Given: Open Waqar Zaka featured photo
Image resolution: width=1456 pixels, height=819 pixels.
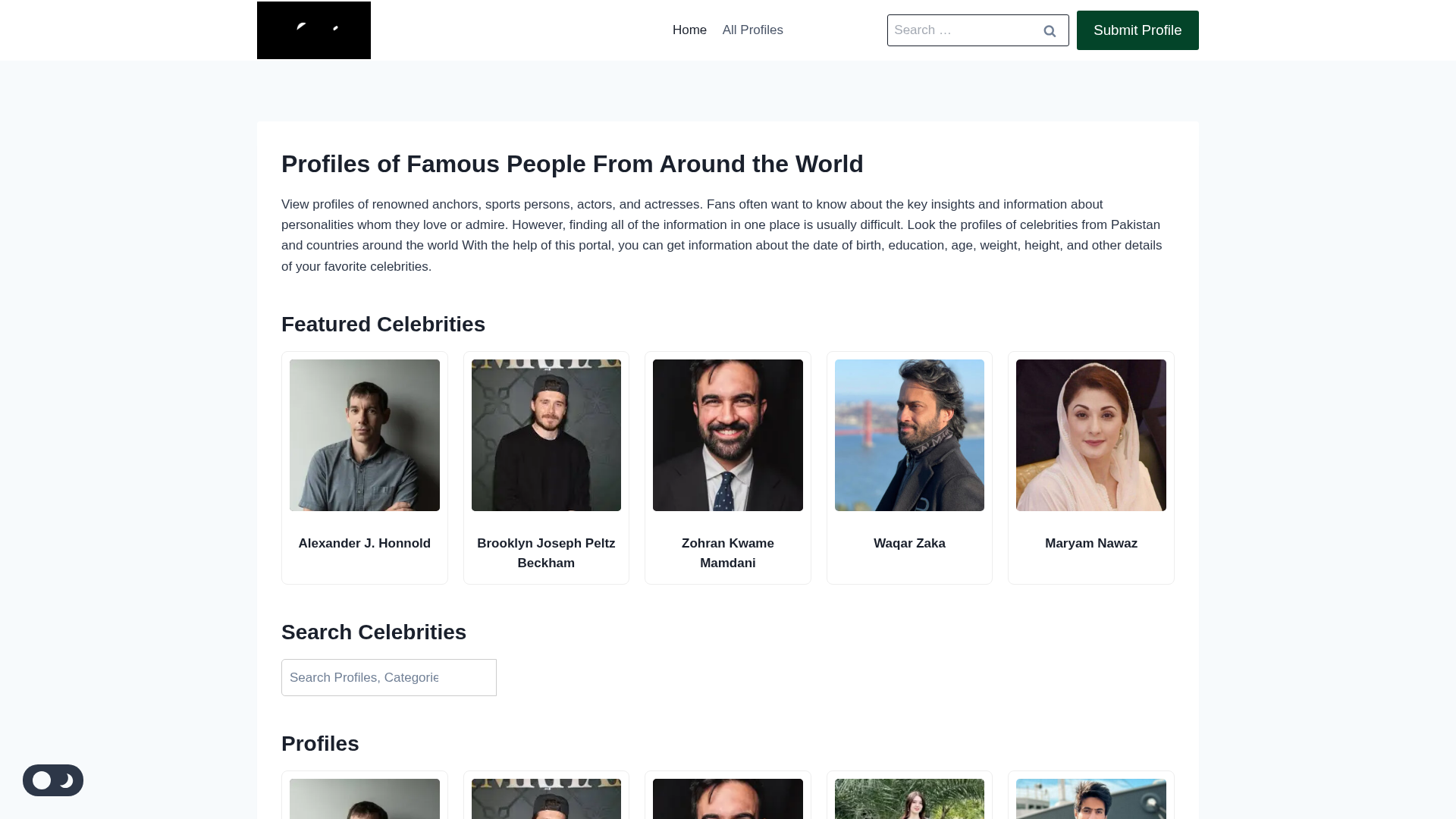Looking at the screenshot, I should pyautogui.click(x=909, y=435).
